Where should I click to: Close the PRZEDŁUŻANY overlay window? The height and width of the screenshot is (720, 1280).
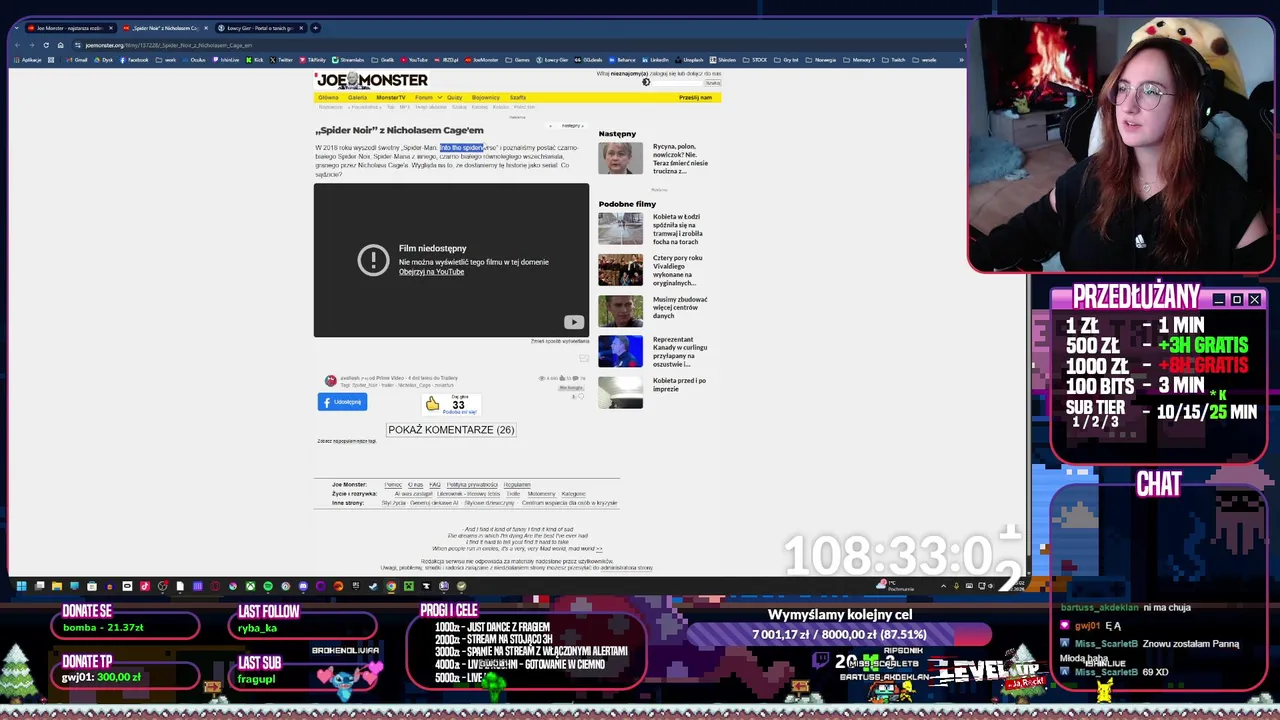[x=1254, y=299]
